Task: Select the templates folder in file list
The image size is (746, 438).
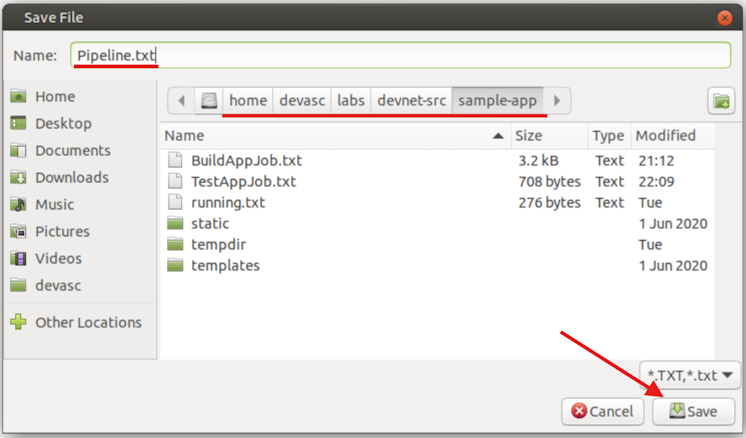Action: (225, 265)
